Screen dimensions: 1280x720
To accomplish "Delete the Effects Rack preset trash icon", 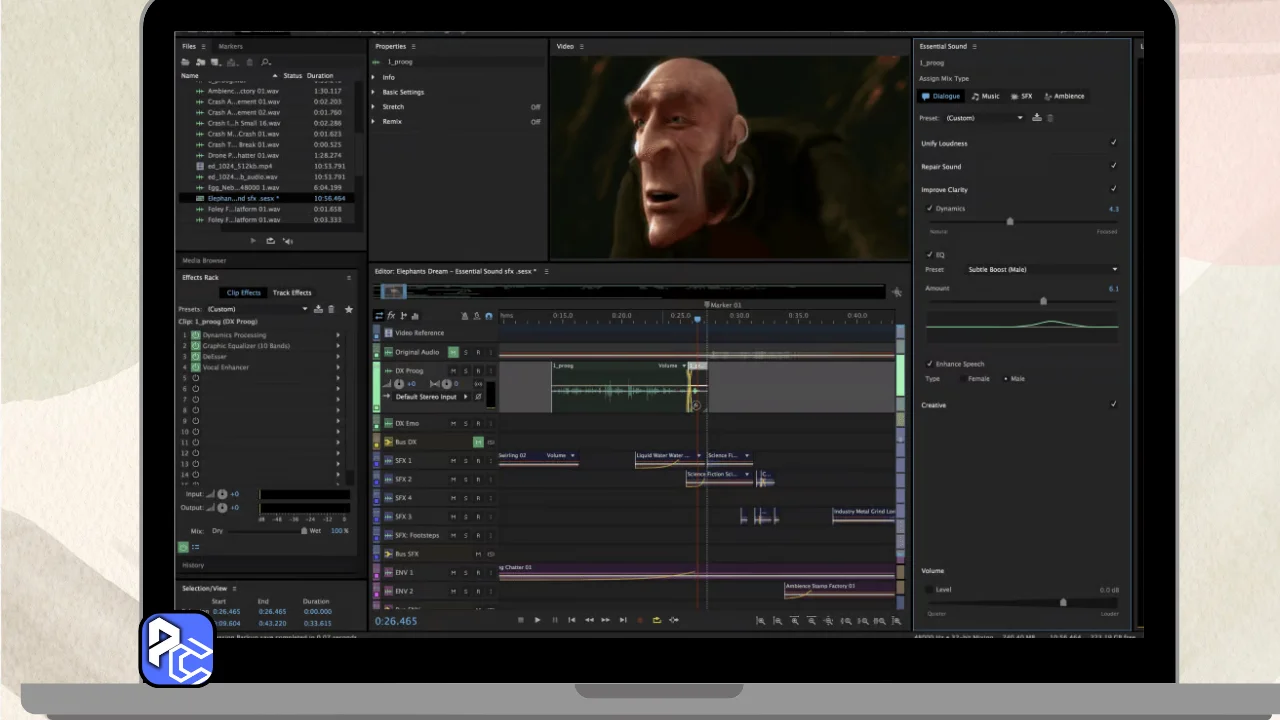I will (x=331, y=309).
